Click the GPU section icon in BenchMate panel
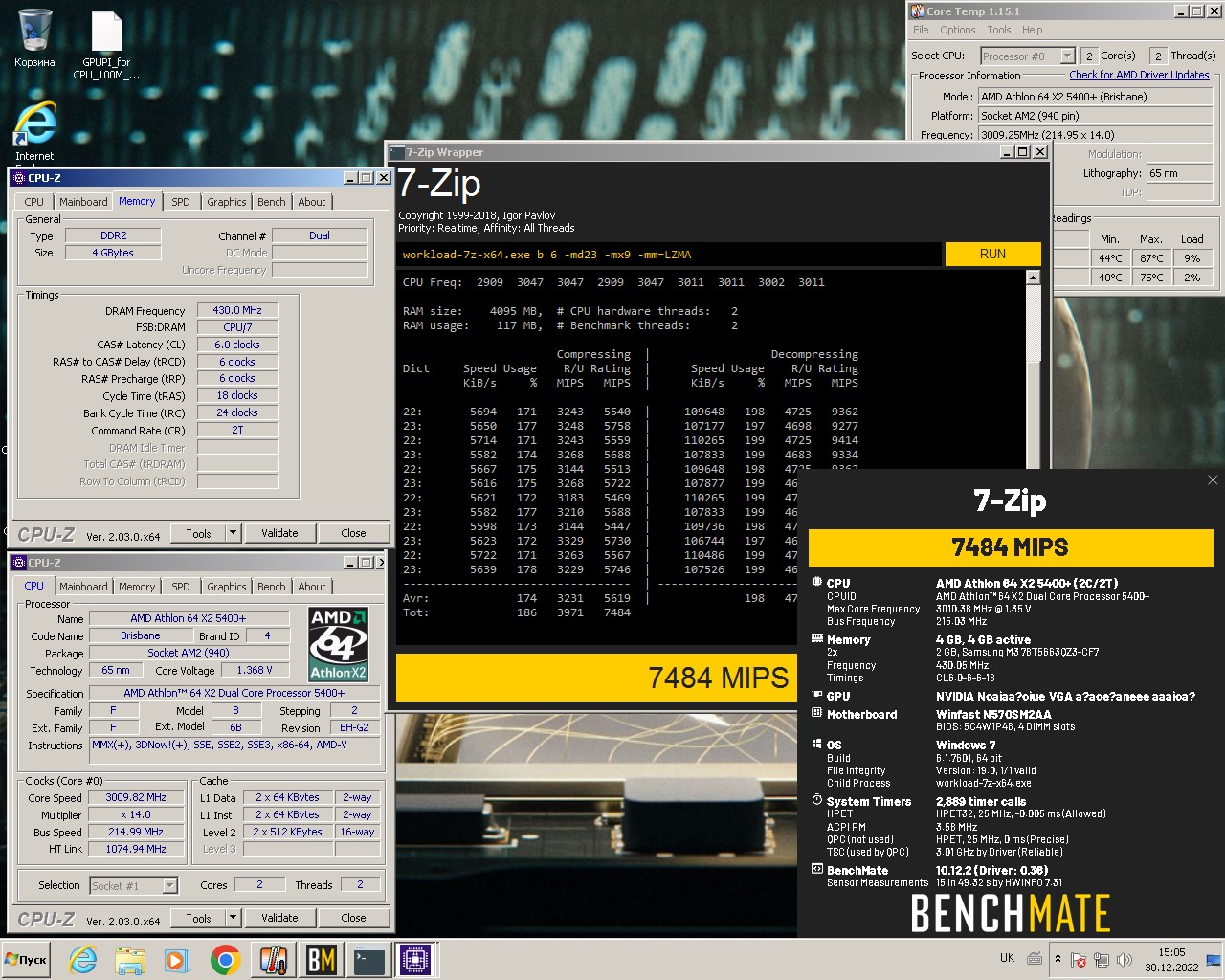This screenshot has height=980, width=1225. coord(816,696)
